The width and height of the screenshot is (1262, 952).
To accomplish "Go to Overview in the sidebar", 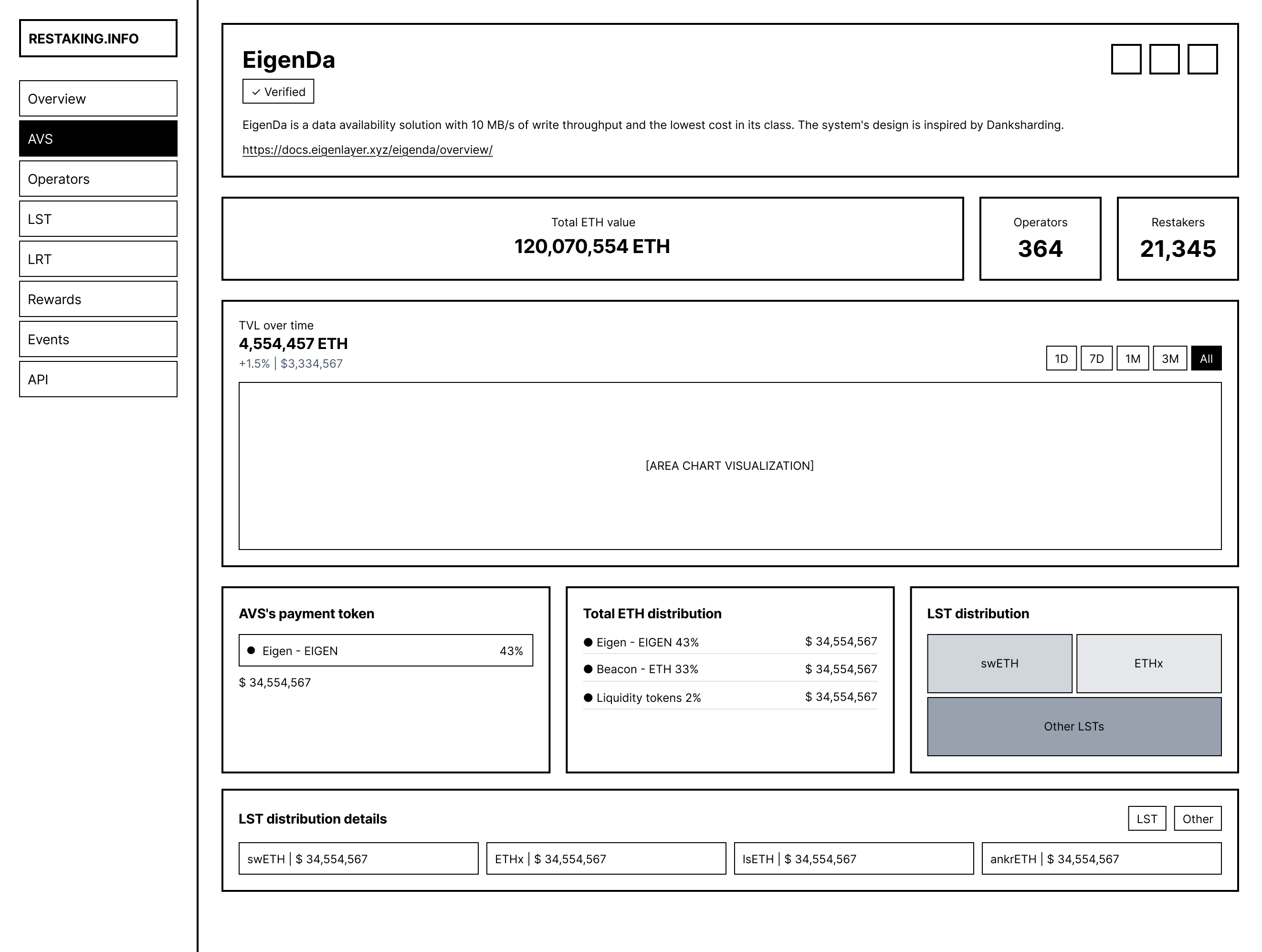I will point(98,98).
